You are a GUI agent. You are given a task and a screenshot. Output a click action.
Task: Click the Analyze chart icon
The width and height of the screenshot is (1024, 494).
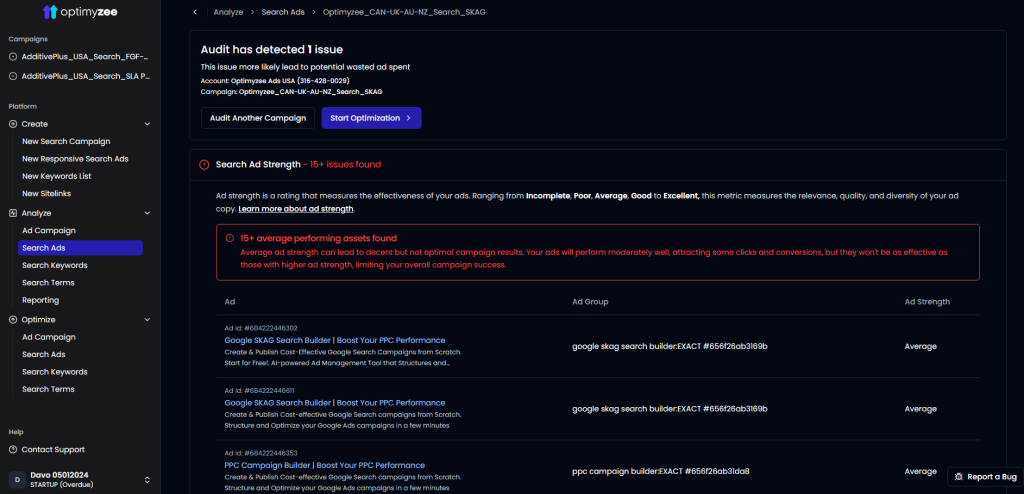[13, 213]
